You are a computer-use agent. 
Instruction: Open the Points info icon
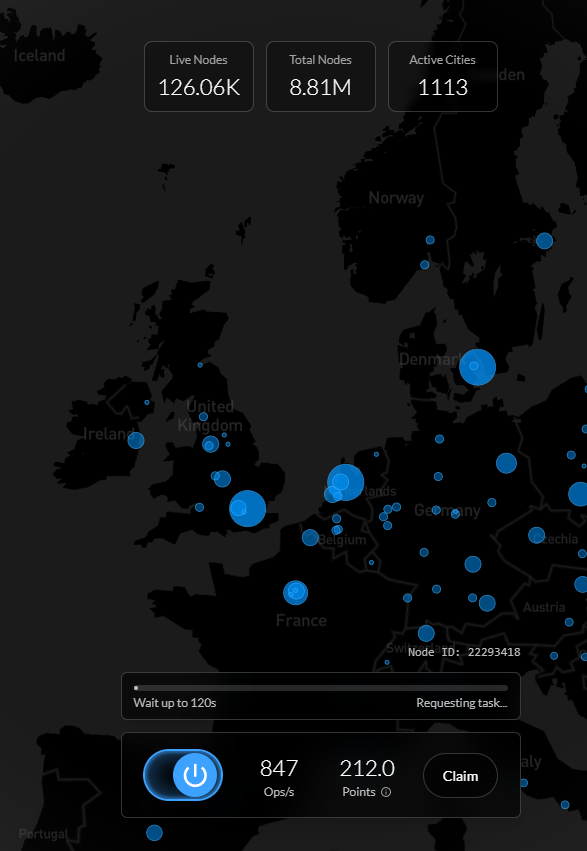pos(386,792)
